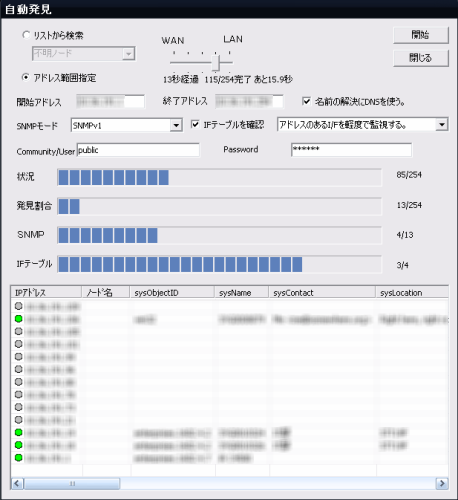Click the 開始 button

(x=421, y=35)
